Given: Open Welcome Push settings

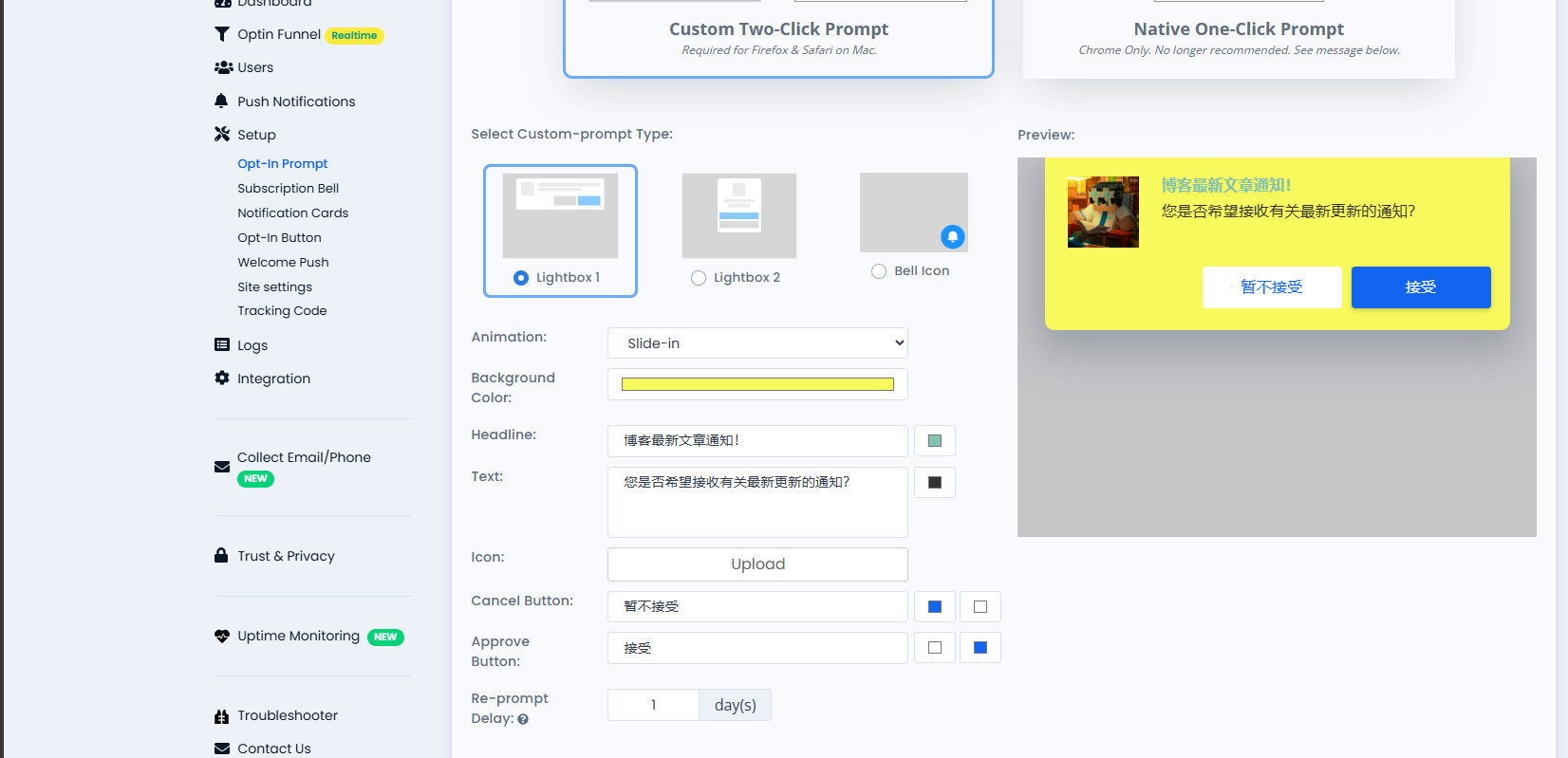Looking at the screenshot, I should tap(284, 262).
